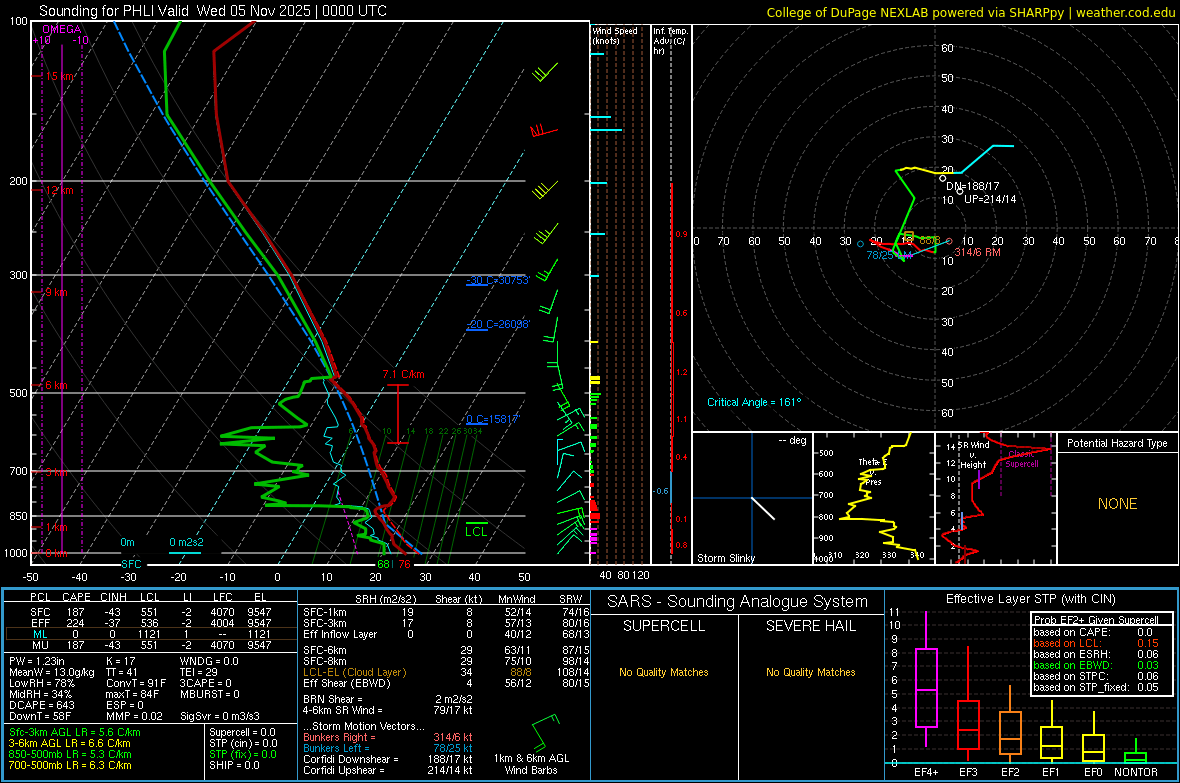Image resolution: width=1180 pixels, height=783 pixels.
Task: Select the green '68' surface dewpoint value
Action: click(x=384, y=564)
